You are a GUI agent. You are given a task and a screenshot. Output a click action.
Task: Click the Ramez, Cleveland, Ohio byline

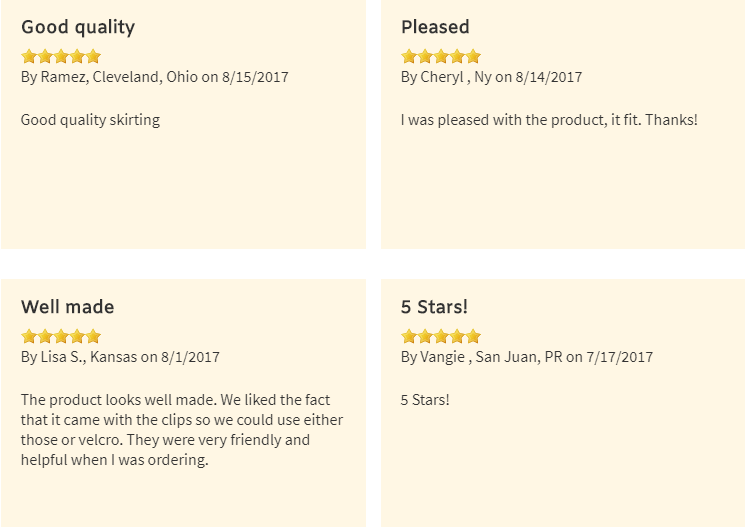[x=154, y=77]
